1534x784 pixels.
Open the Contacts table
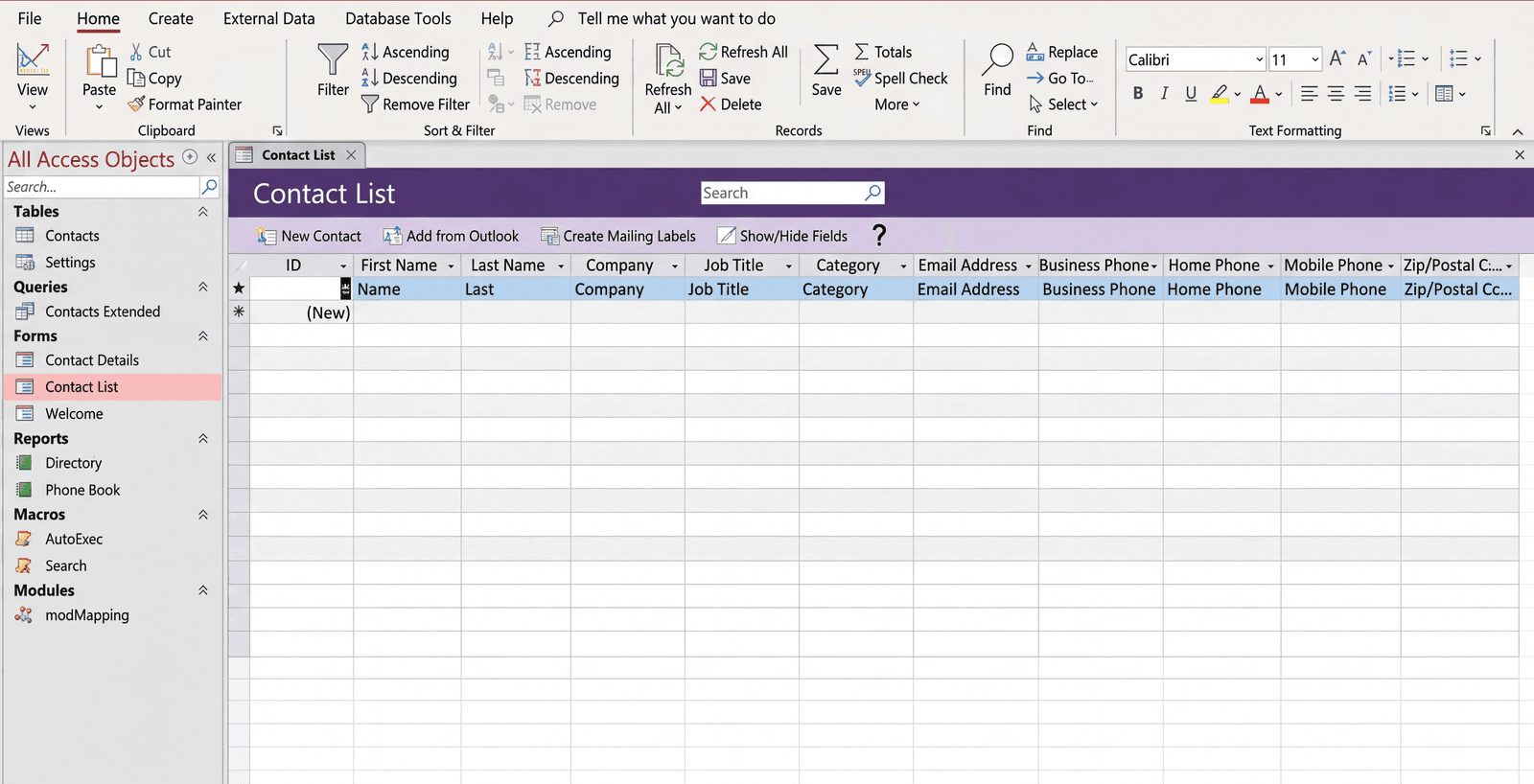(x=72, y=236)
